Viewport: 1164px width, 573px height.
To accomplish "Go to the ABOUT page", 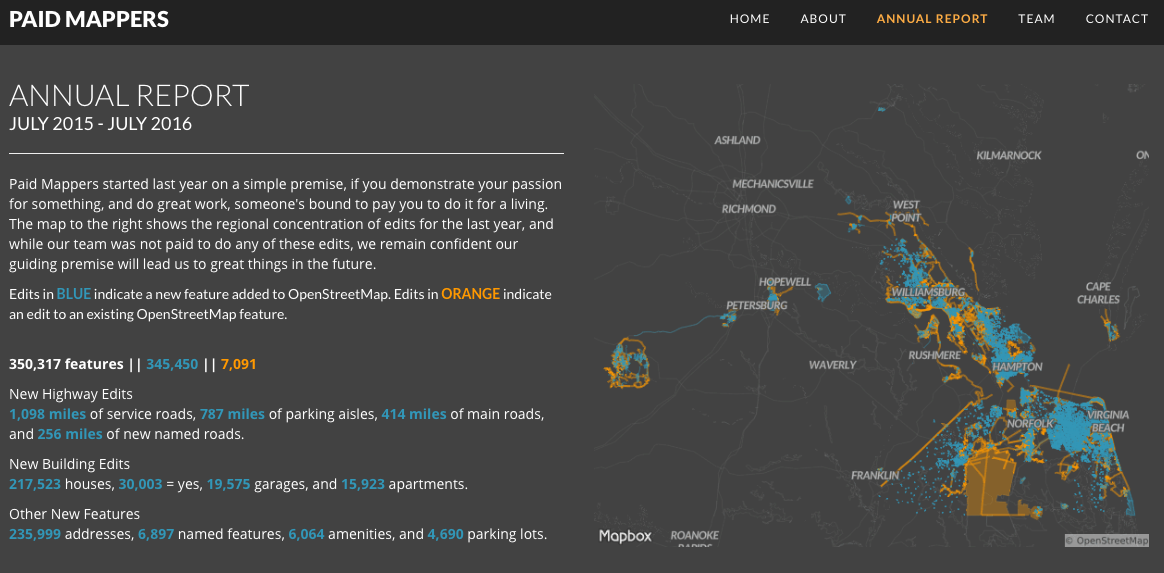I will coord(823,19).
